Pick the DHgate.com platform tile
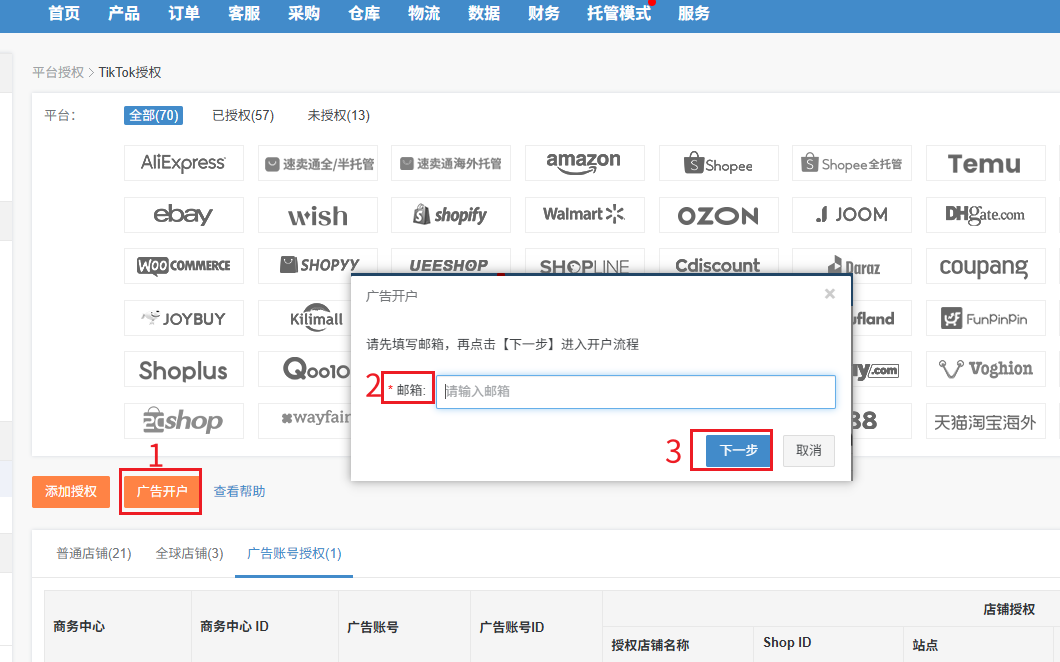 tap(985, 215)
